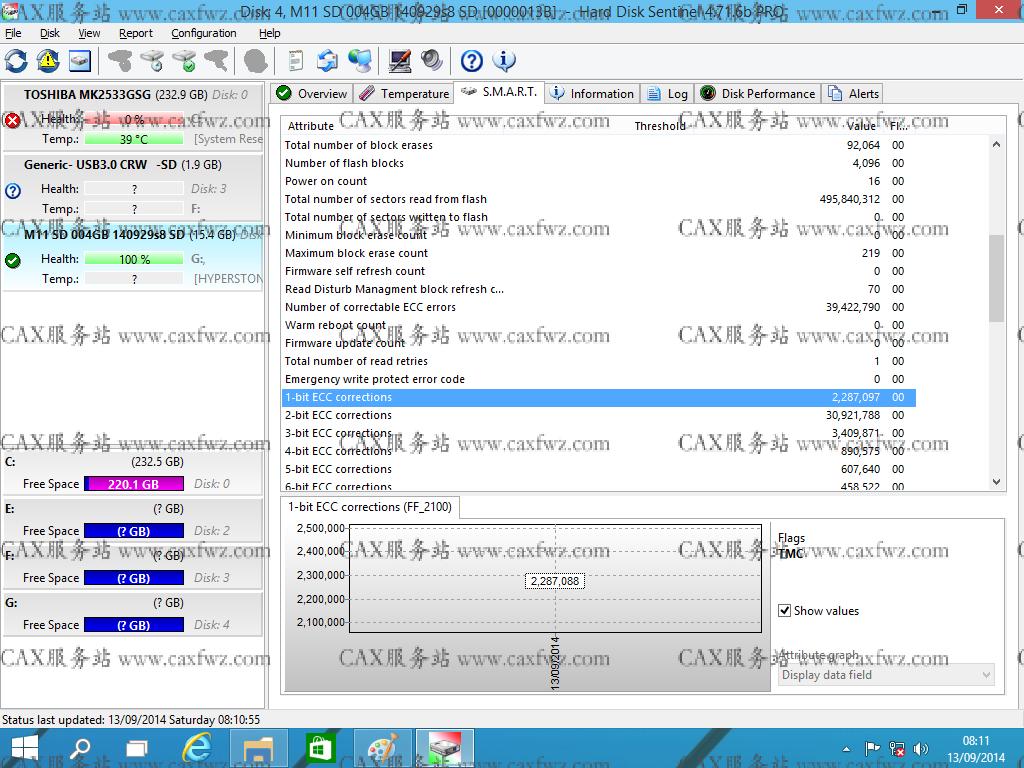This screenshot has height=768, width=1024.
Task: Click the document report toolbar icon
Action: point(296,61)
